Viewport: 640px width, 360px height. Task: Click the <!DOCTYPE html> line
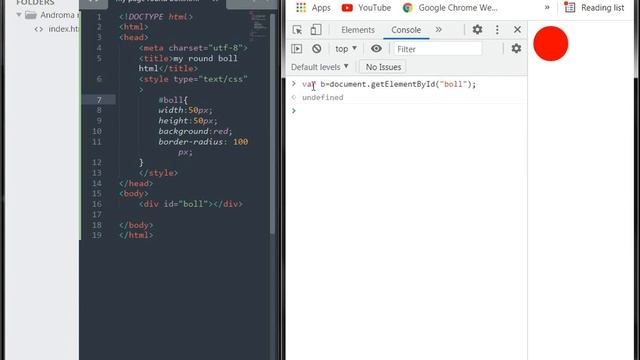(156, 17)
